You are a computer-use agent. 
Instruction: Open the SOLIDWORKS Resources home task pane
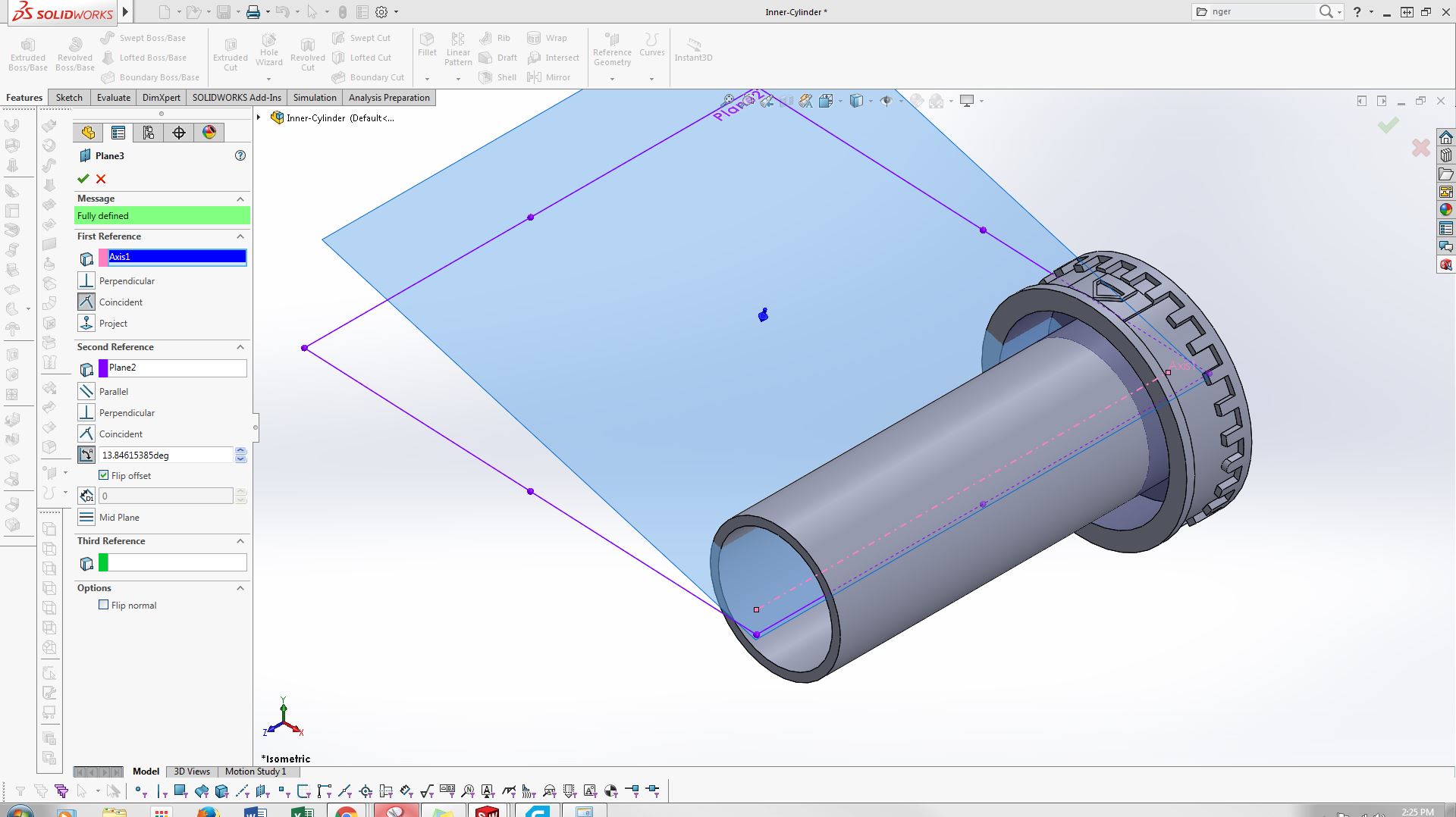click(1446, 137)
